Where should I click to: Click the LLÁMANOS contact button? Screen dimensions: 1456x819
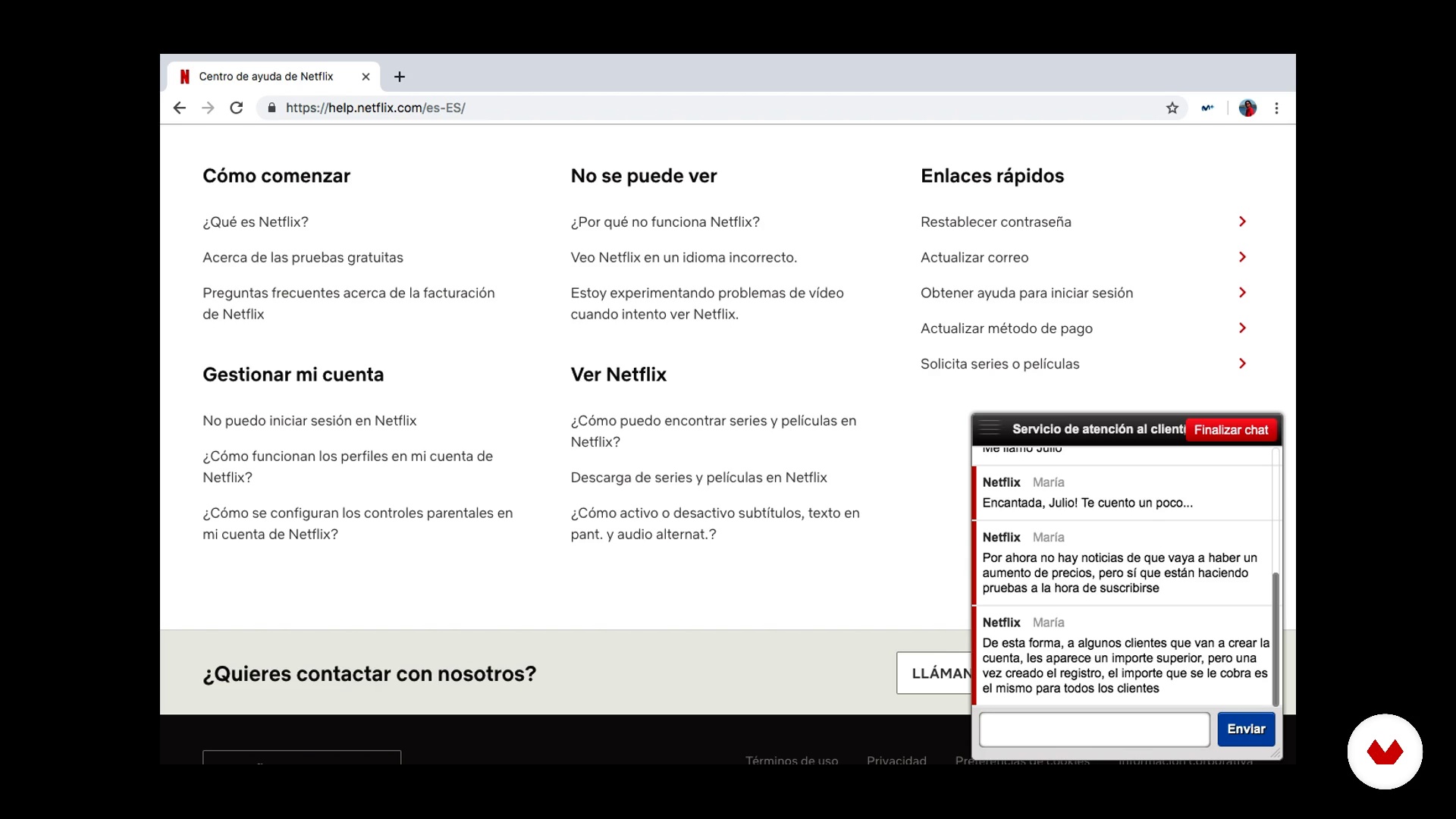[x=934, y=673]
